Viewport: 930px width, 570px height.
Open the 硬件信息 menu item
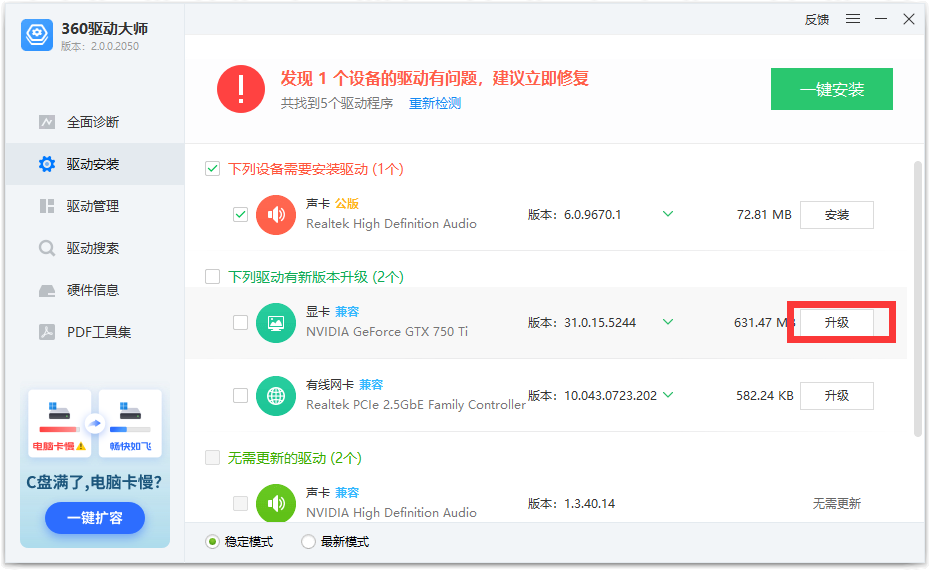95,290
